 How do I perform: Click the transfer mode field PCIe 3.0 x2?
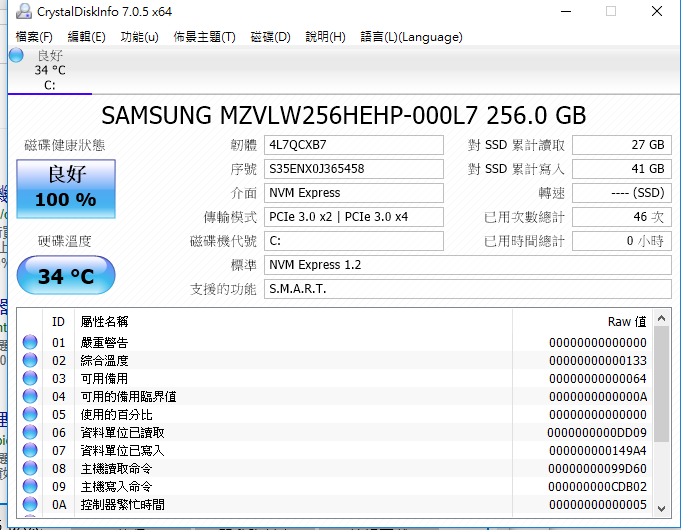point(354,217)
